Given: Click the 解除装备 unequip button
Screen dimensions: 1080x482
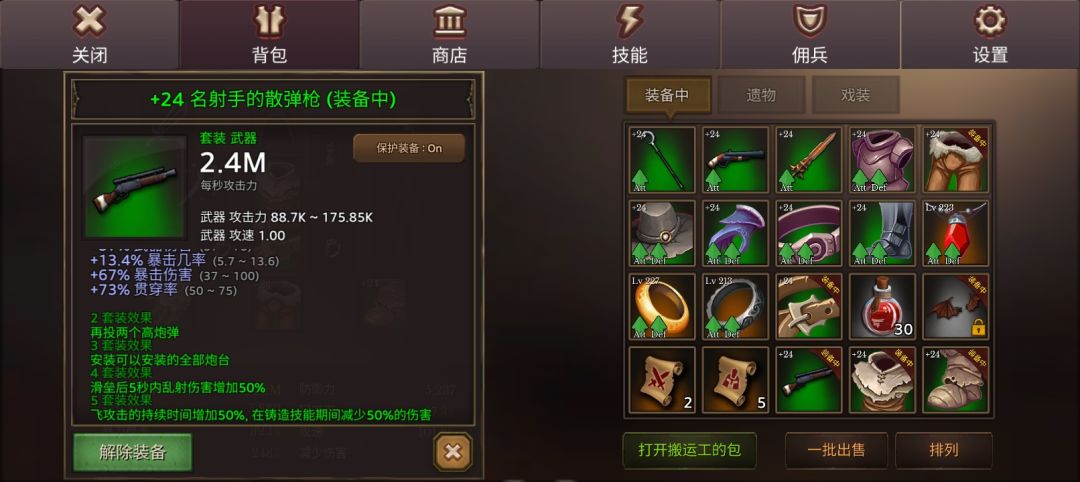Looking at the screenshot, I should click(132, 452).
